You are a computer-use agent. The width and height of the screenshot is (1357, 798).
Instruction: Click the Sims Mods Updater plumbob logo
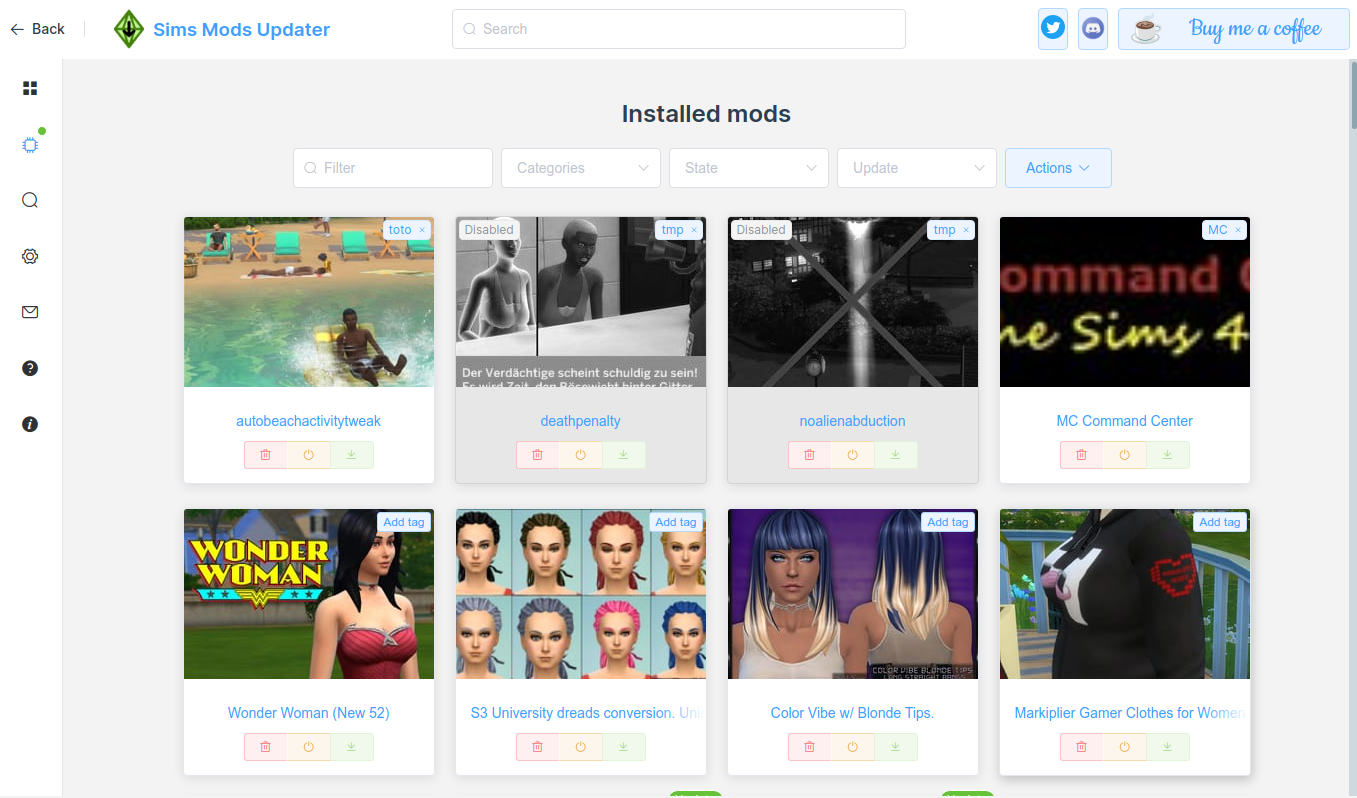[129, 29]
